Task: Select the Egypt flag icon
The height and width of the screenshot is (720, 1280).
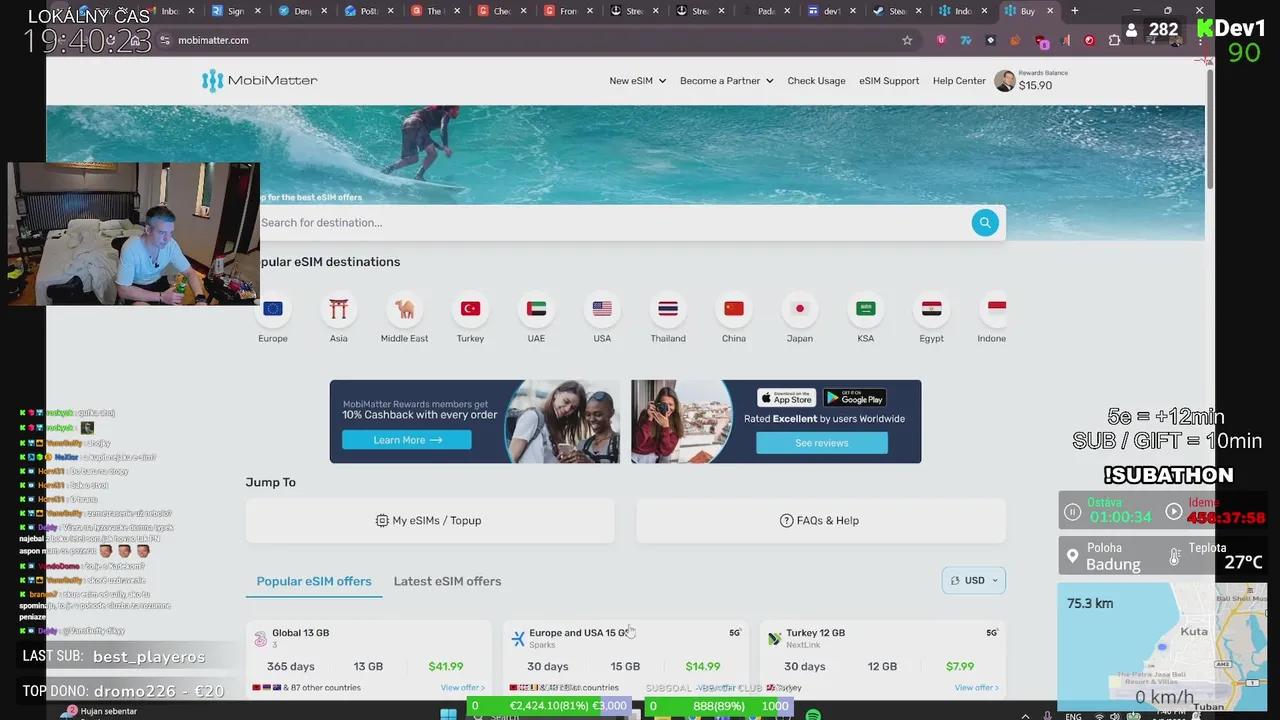Action: 931,309
